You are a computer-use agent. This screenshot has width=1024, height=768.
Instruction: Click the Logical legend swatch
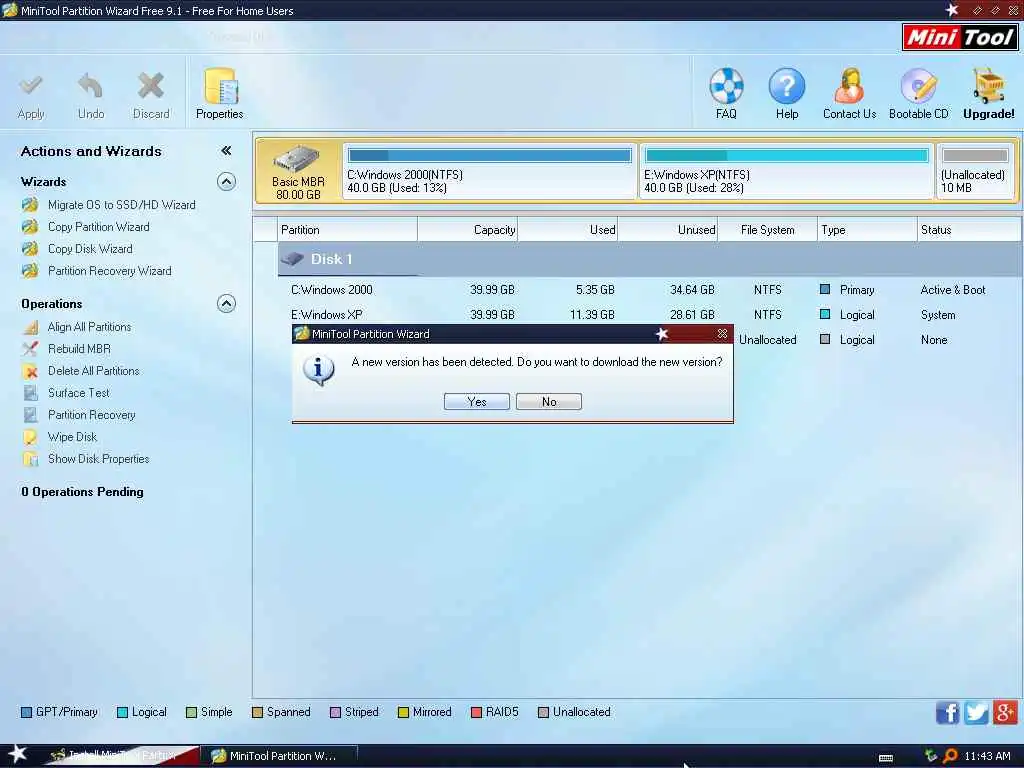tap(122, 712)
